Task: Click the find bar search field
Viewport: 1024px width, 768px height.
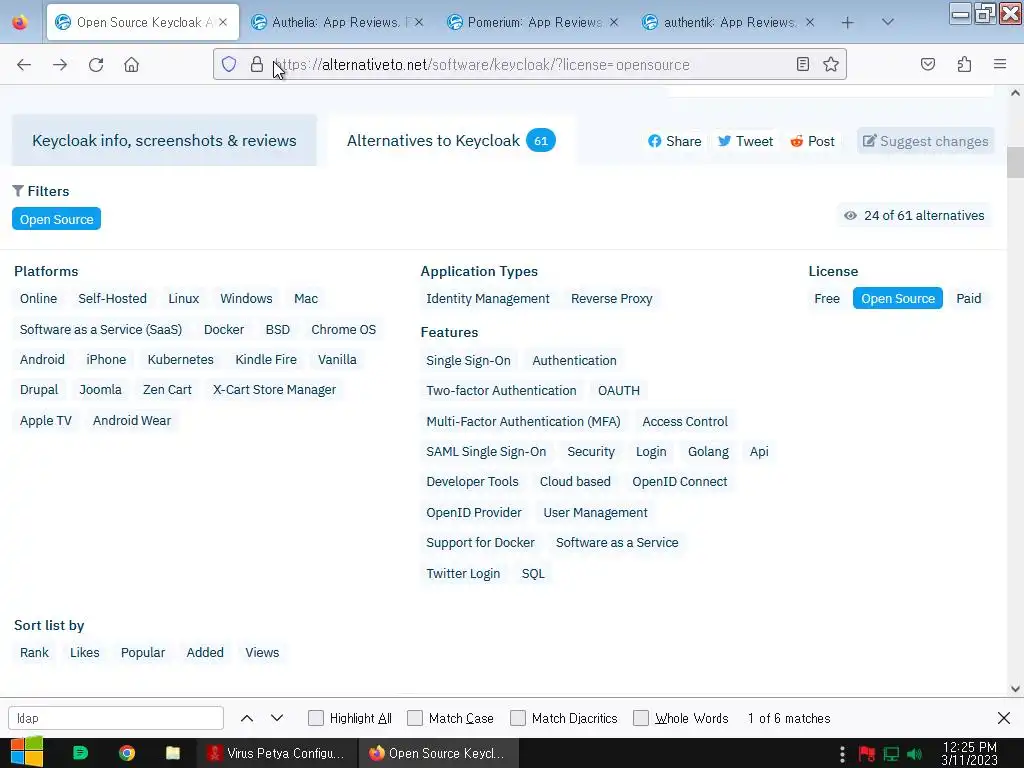Action: [x=116, y=718]
